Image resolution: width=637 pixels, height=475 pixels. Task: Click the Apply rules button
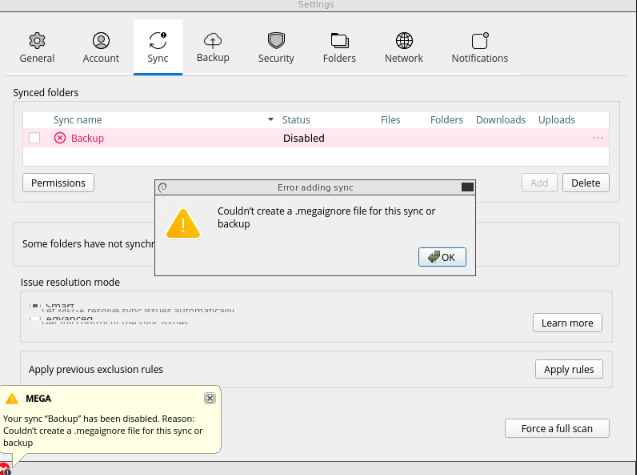point(569,369)
